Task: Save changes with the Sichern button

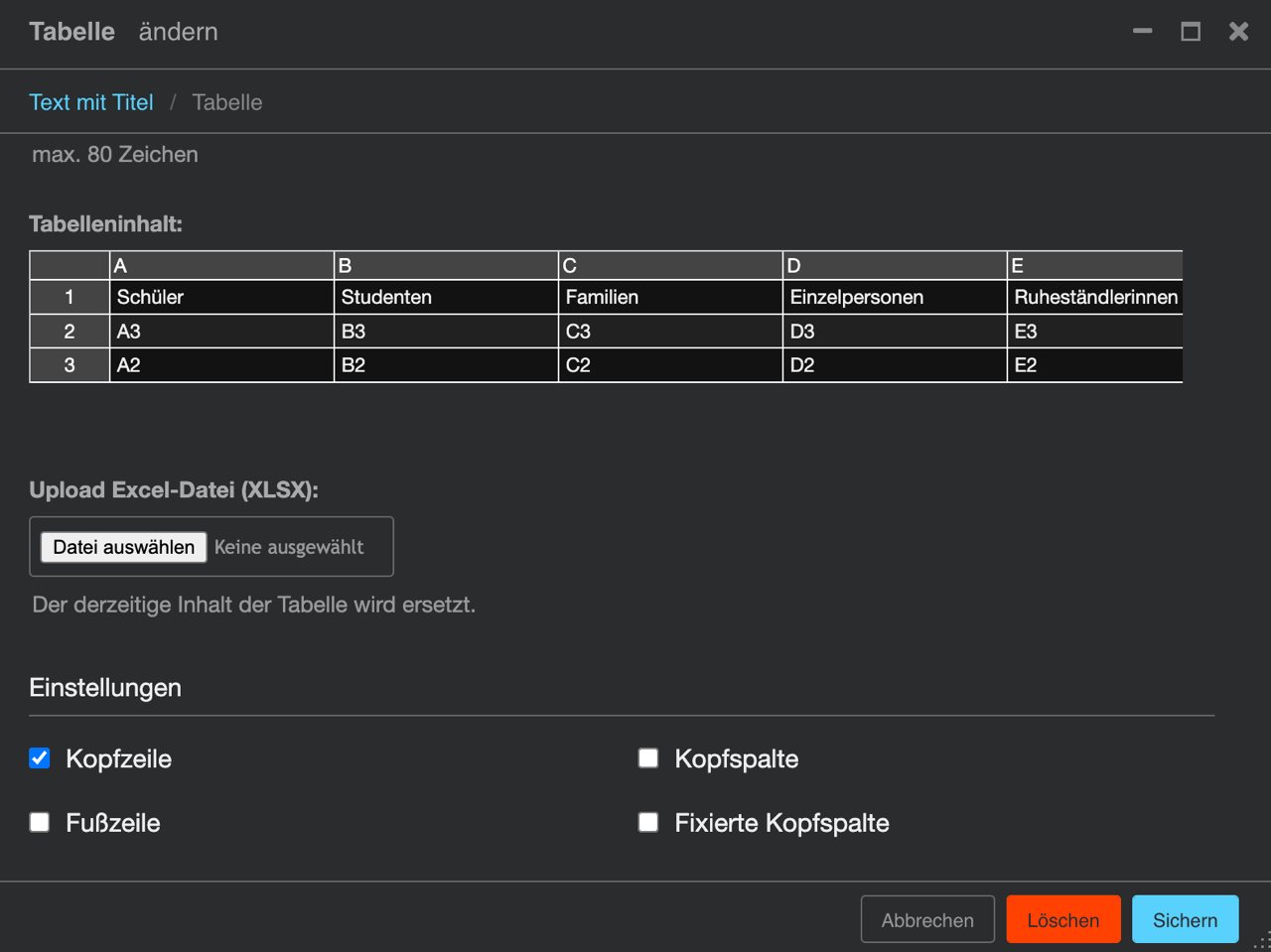Action: [x=1185, y=919]
